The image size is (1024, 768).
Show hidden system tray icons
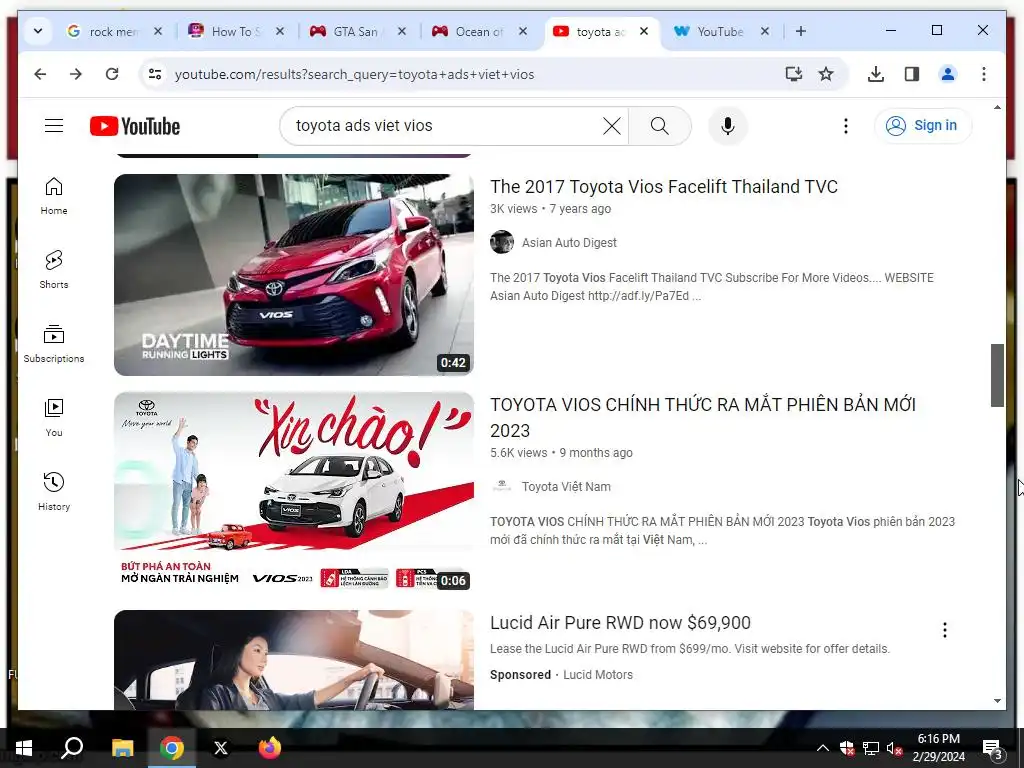click(x=823, y=748)
